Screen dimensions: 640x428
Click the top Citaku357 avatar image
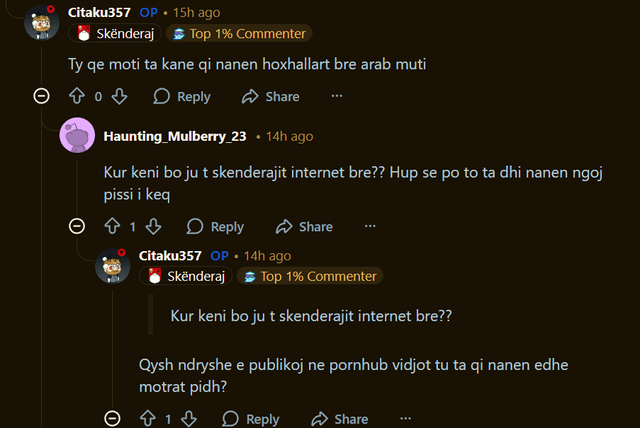(x=41, y=22)
